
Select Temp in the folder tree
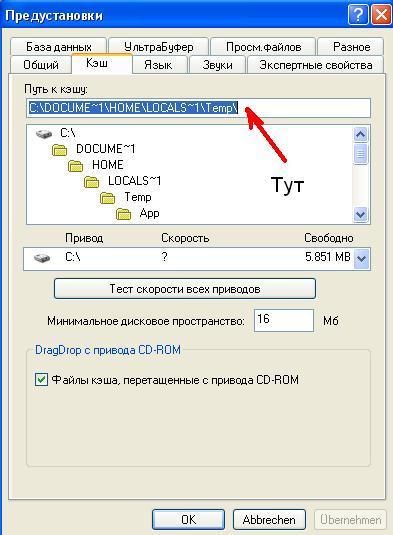(x=138, y=197)
